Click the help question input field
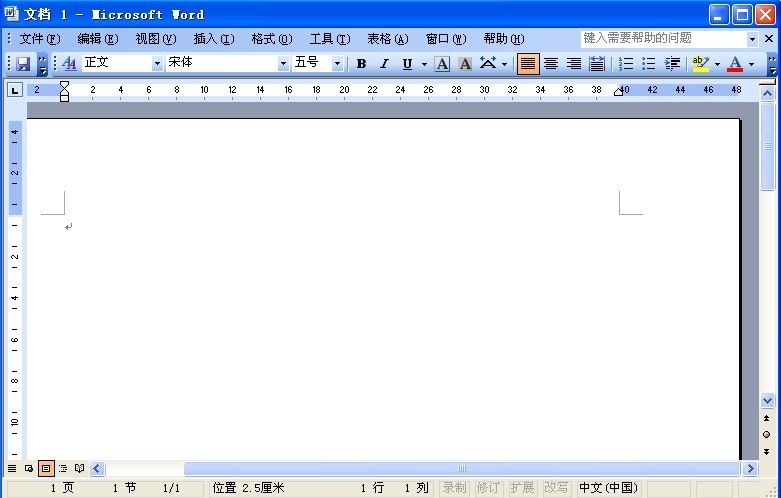The image size is (781, 498). point(663,39)
